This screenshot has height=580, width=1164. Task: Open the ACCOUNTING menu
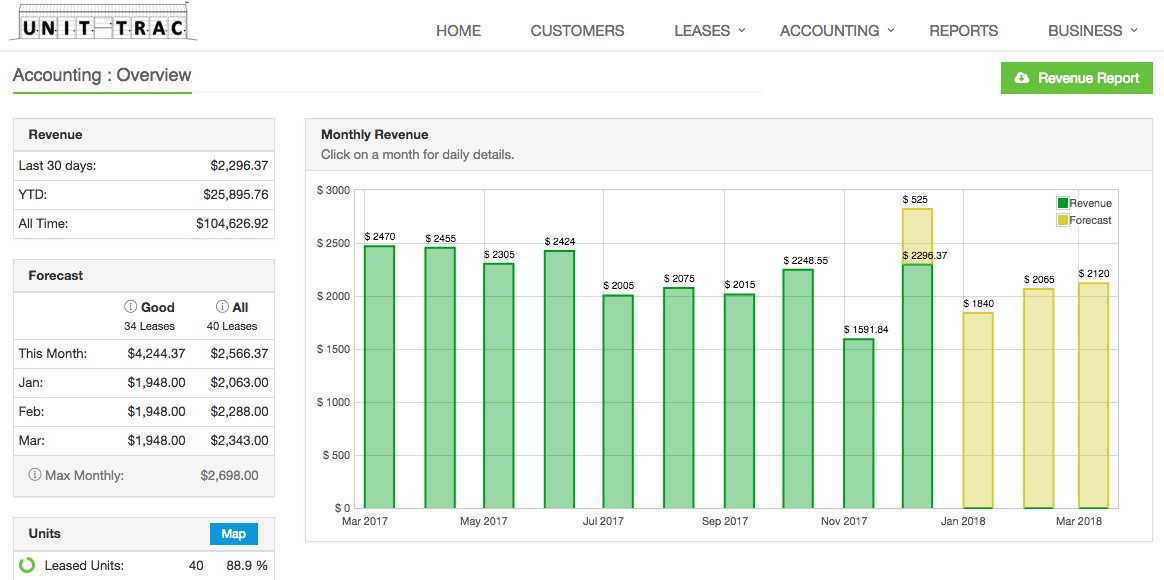[829, 31]
